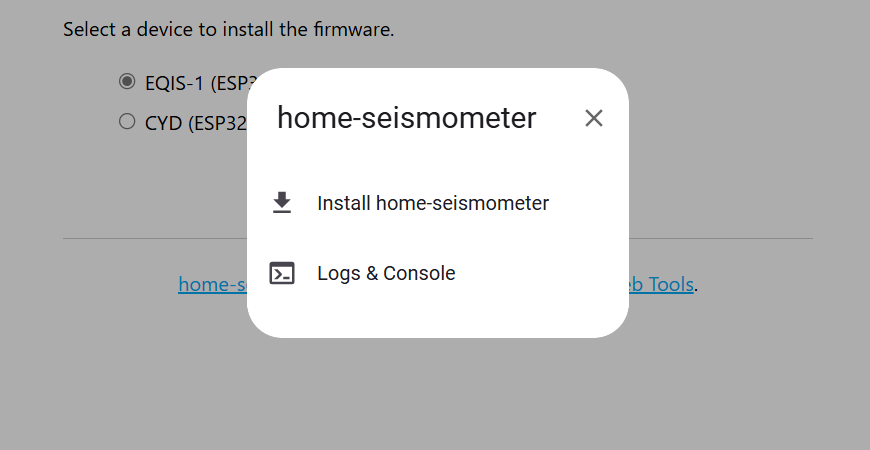This screenshot has height=450, width=870.
Task: Click the word 'Install' in the dialog
Action: 343,203
